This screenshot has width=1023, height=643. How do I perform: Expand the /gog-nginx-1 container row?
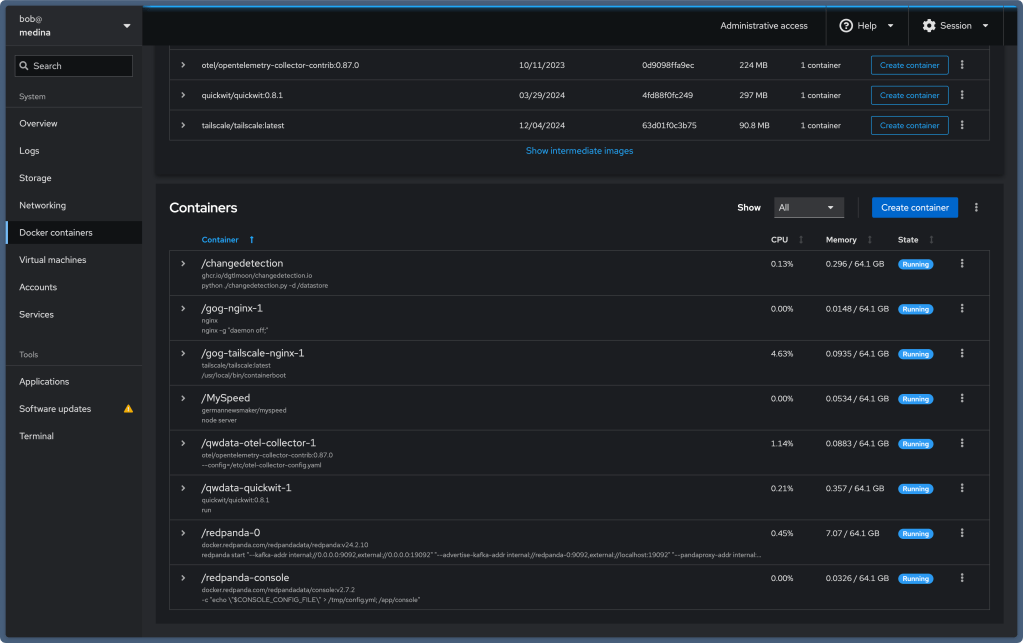tap(183, 308)
